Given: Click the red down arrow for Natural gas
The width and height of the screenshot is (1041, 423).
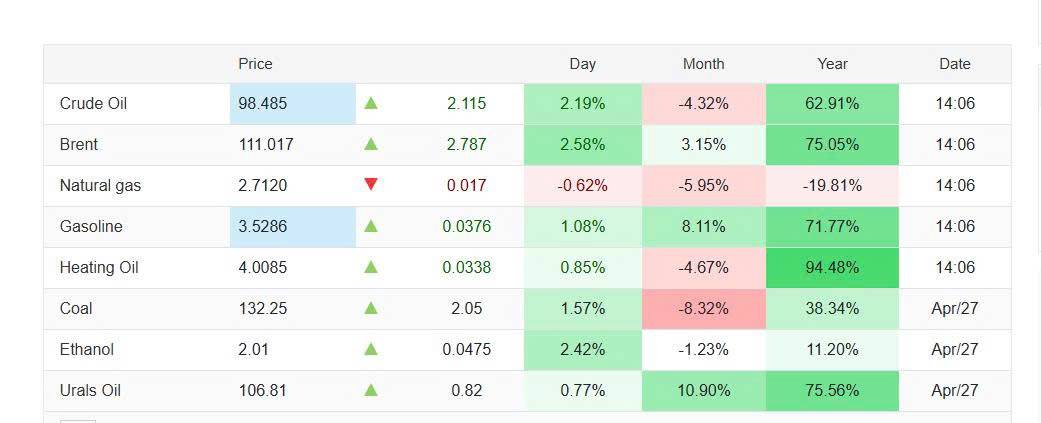Looking at the screenshot, I should click(x=371, y=185).
